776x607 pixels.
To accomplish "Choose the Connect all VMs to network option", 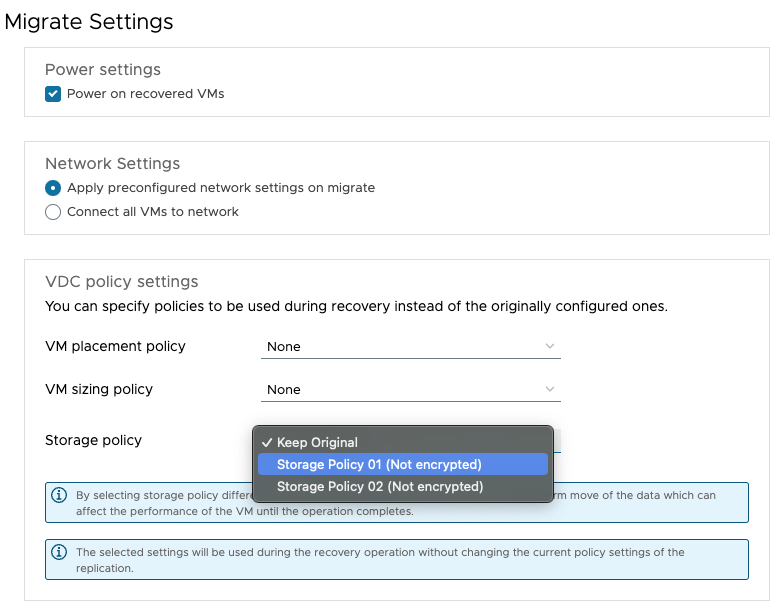I will coord(53,212).
